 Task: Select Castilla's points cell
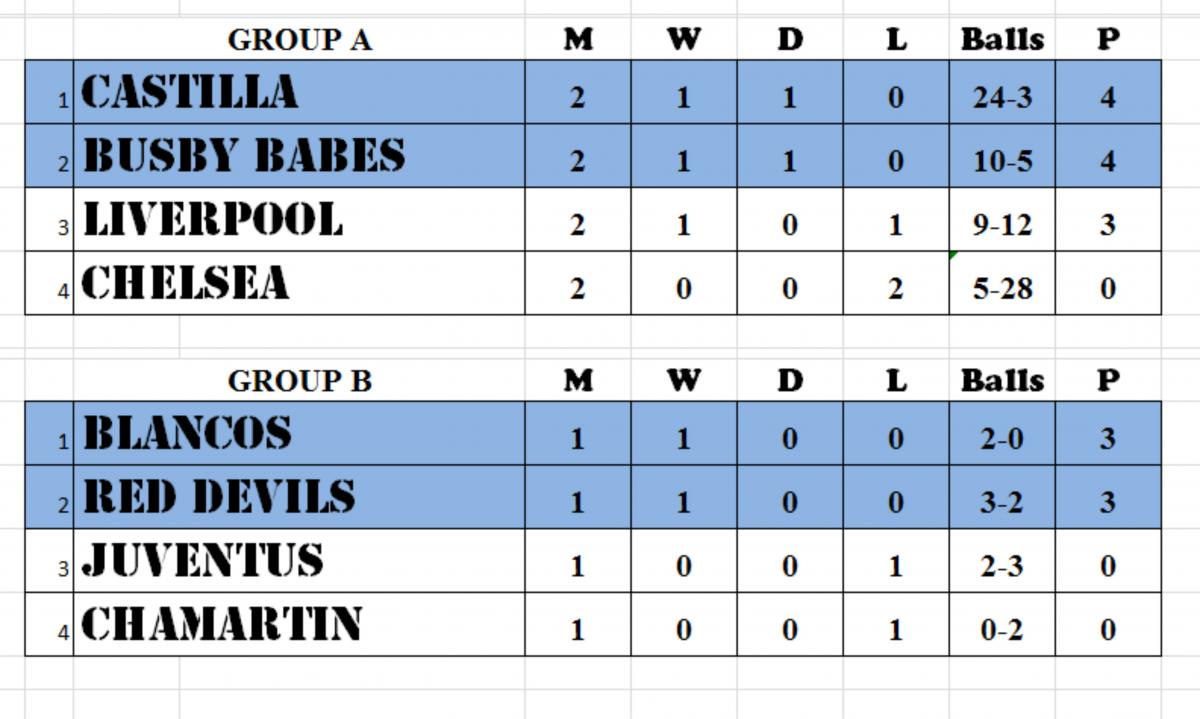(x=1107, y=97)
